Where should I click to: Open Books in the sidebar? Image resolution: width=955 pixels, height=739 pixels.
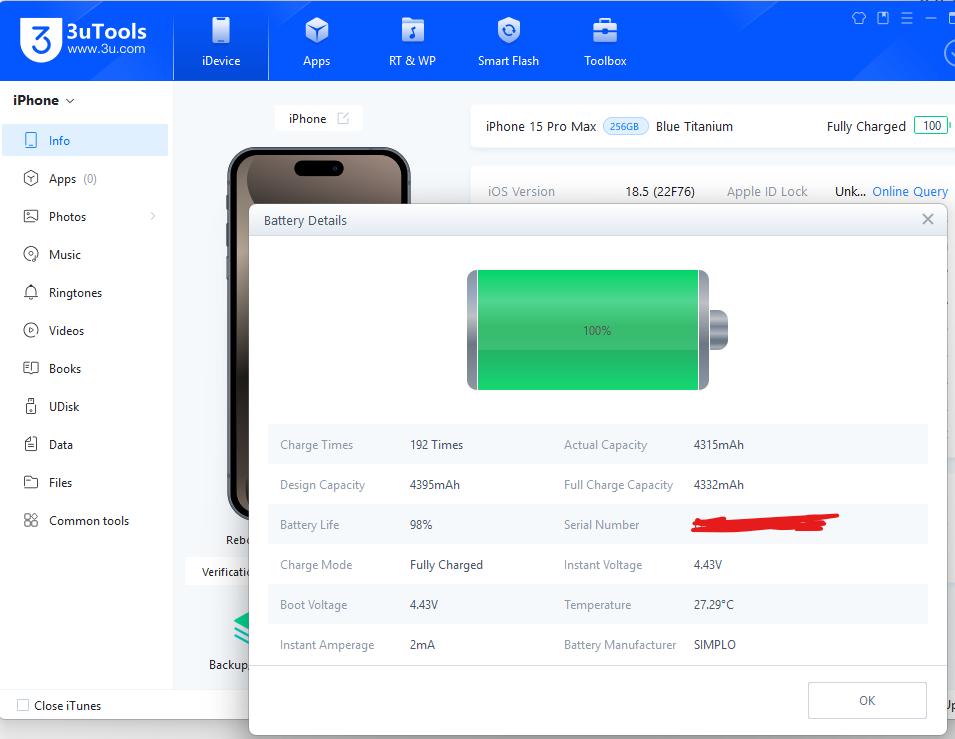[85, 369]
